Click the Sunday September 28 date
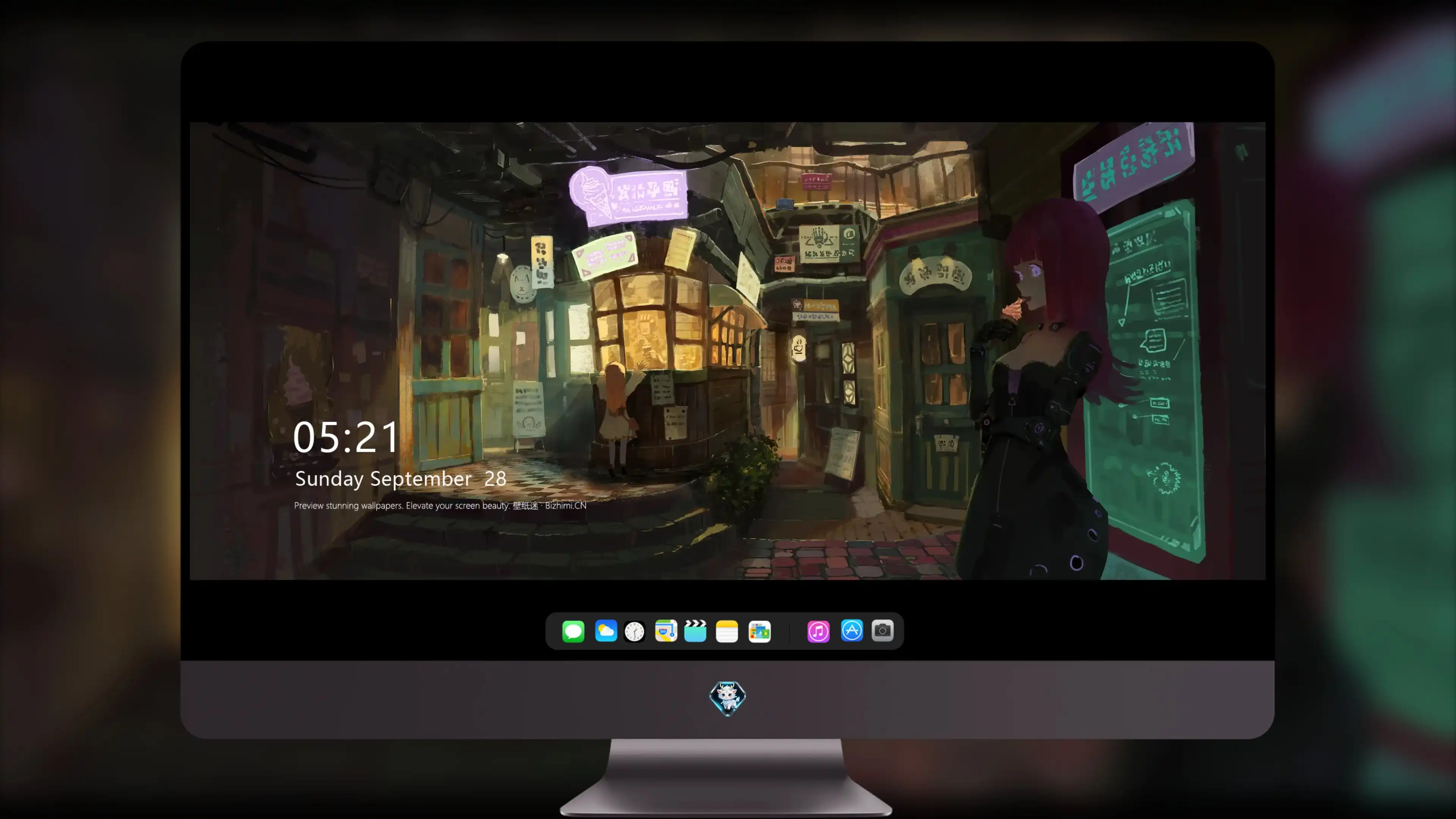Image resolution: width=1456 pixels, height=819 pixels. 400,479
